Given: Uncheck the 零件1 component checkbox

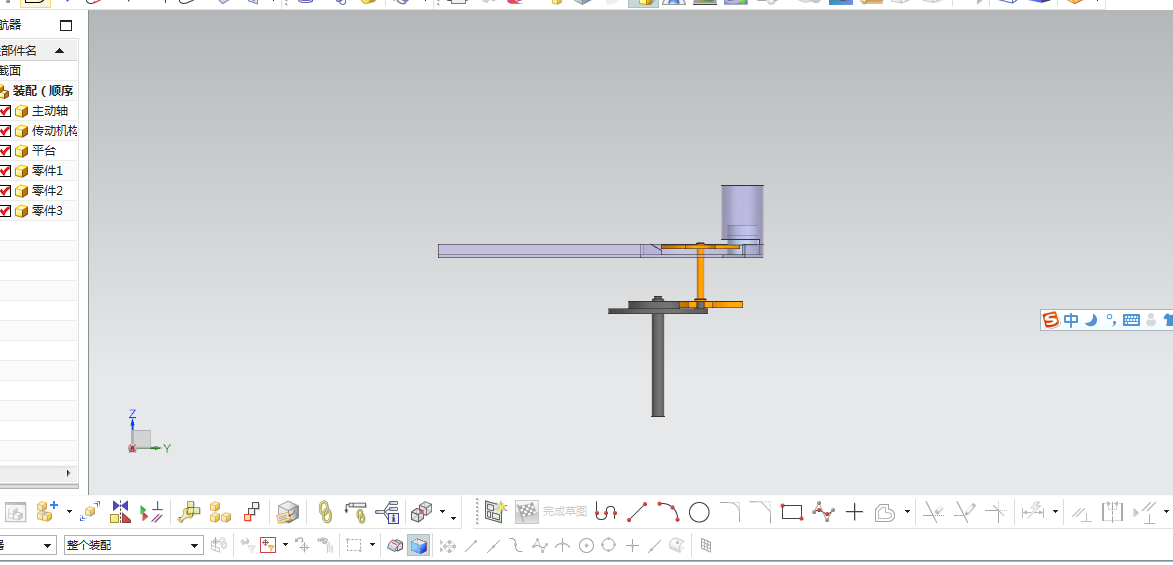Looking at the screenshot, I should (x=5, y=171).
